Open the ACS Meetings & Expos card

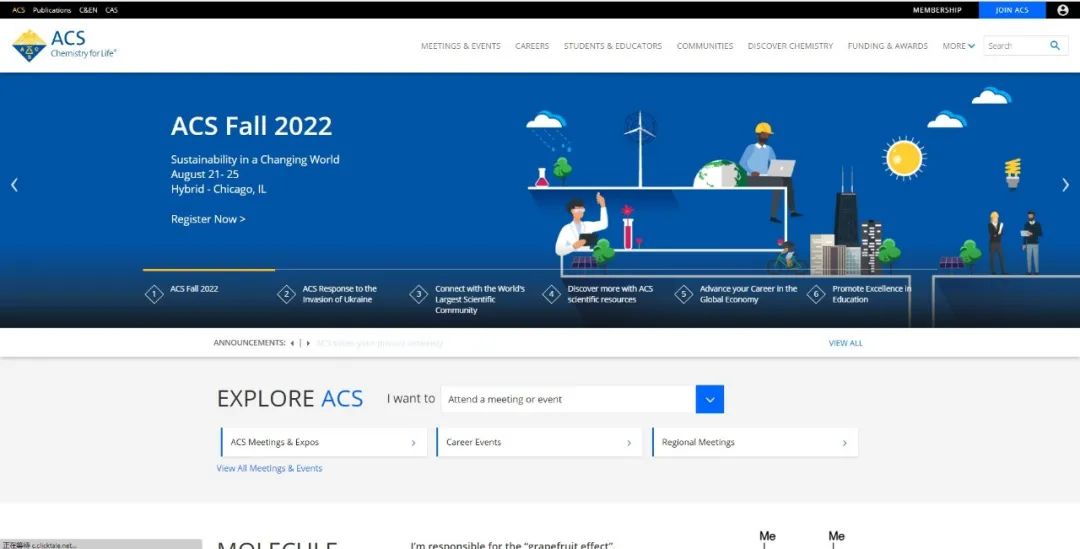[x=324, y=442]
